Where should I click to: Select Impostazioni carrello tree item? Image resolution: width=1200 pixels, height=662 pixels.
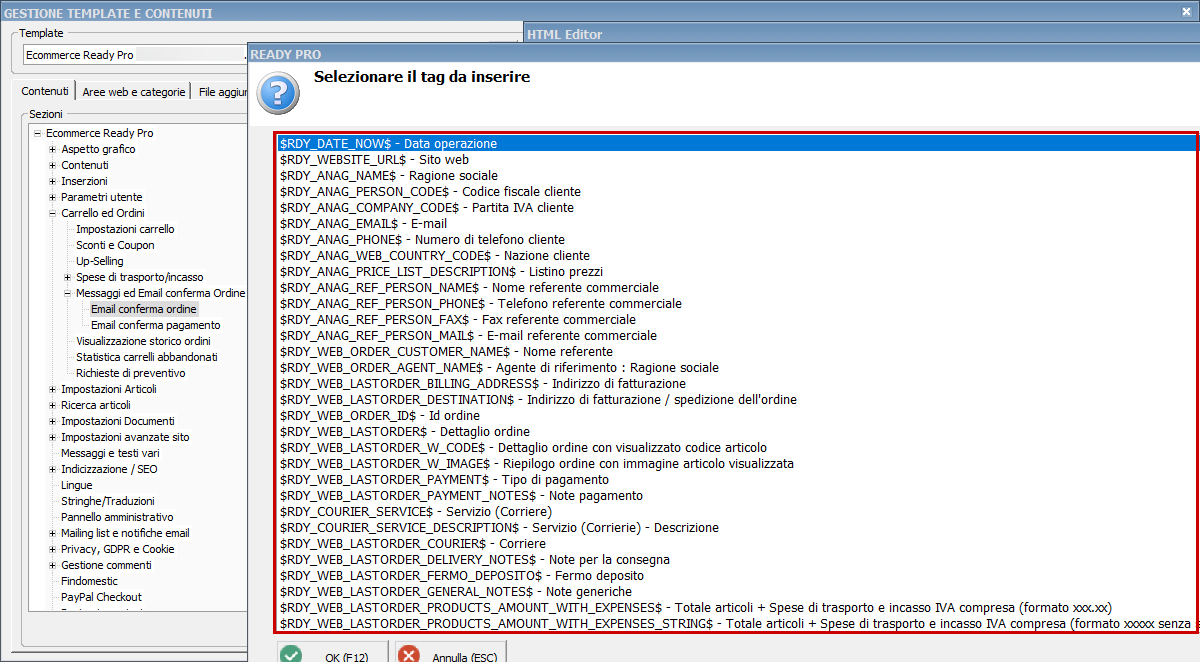pos(125,229)
